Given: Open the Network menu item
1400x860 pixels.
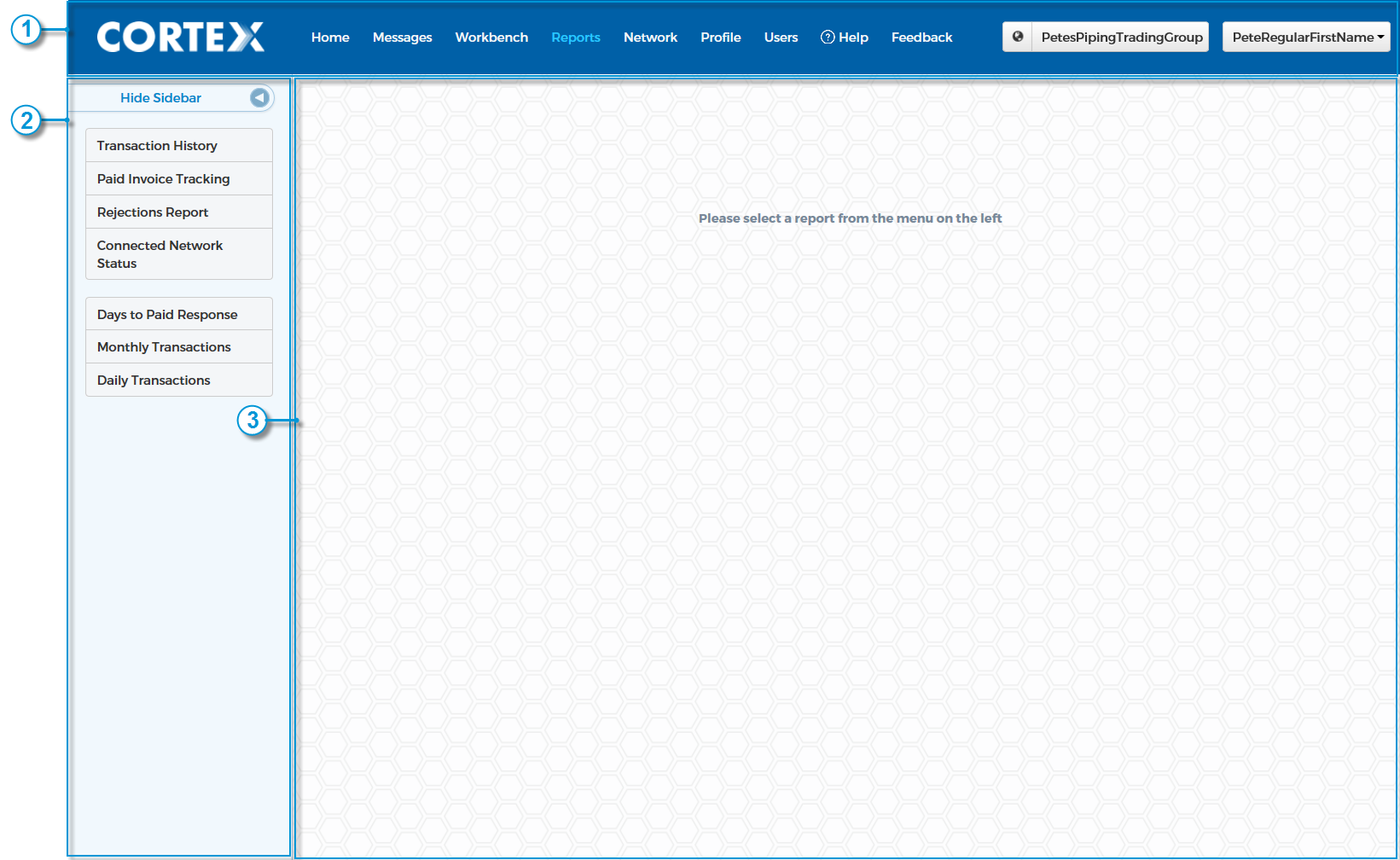Looking at the screenshot, I should pos(650,38).
